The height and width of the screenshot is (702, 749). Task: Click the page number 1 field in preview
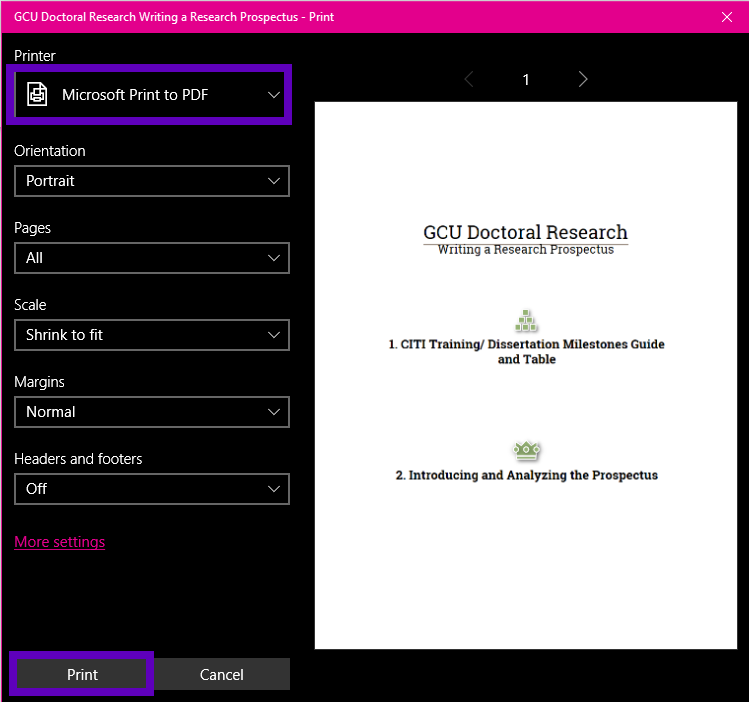pyautogui.click(x=526, y=79)
